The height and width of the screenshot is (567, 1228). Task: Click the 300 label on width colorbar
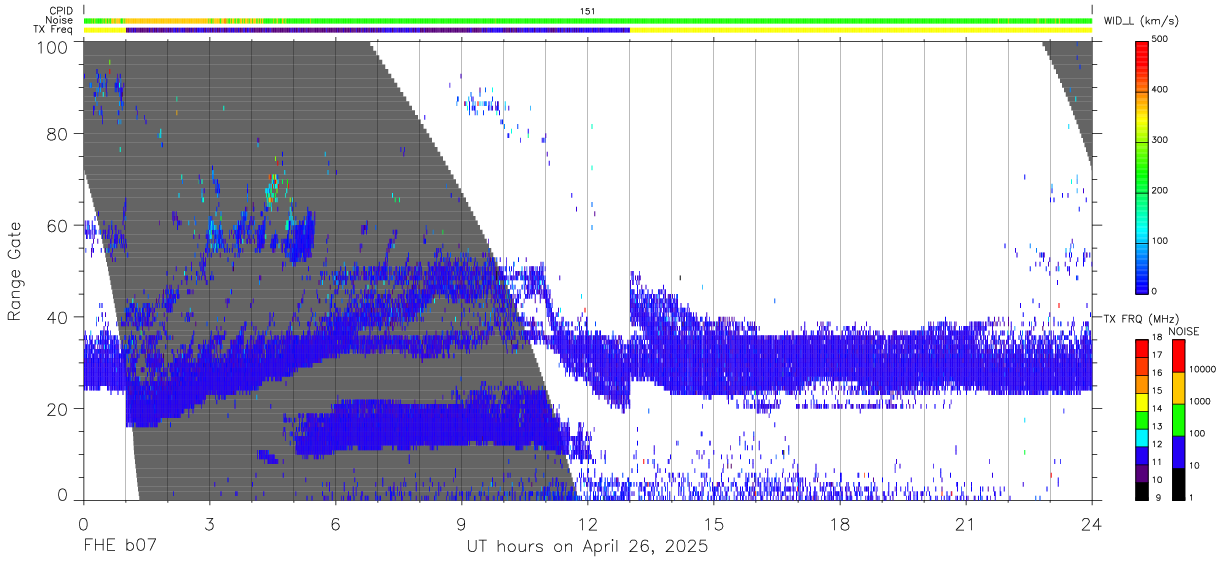[1161, 140]
